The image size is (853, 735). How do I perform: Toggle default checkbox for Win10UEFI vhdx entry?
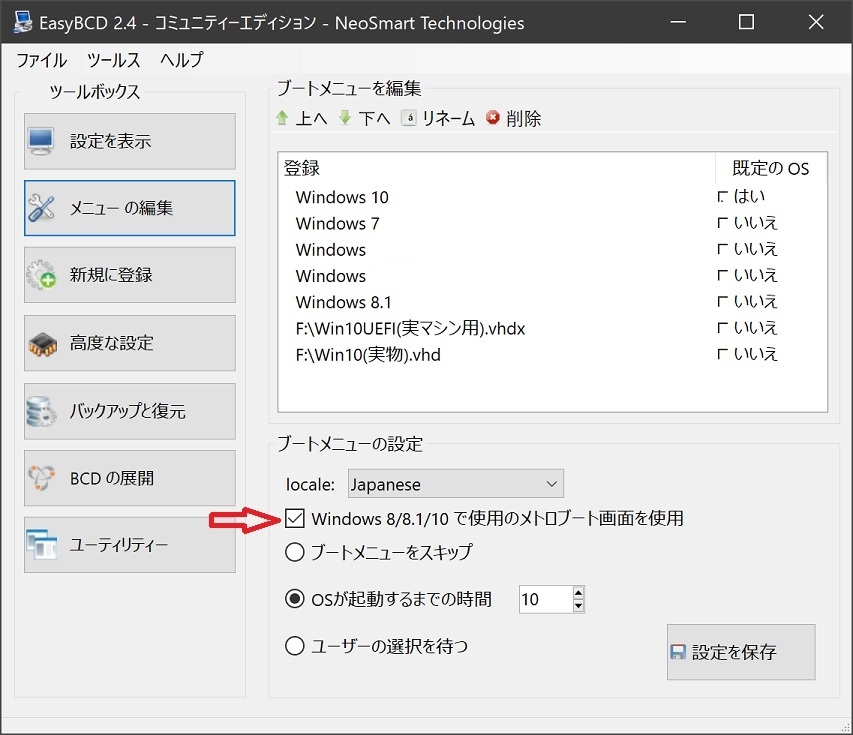click(722, 328)
